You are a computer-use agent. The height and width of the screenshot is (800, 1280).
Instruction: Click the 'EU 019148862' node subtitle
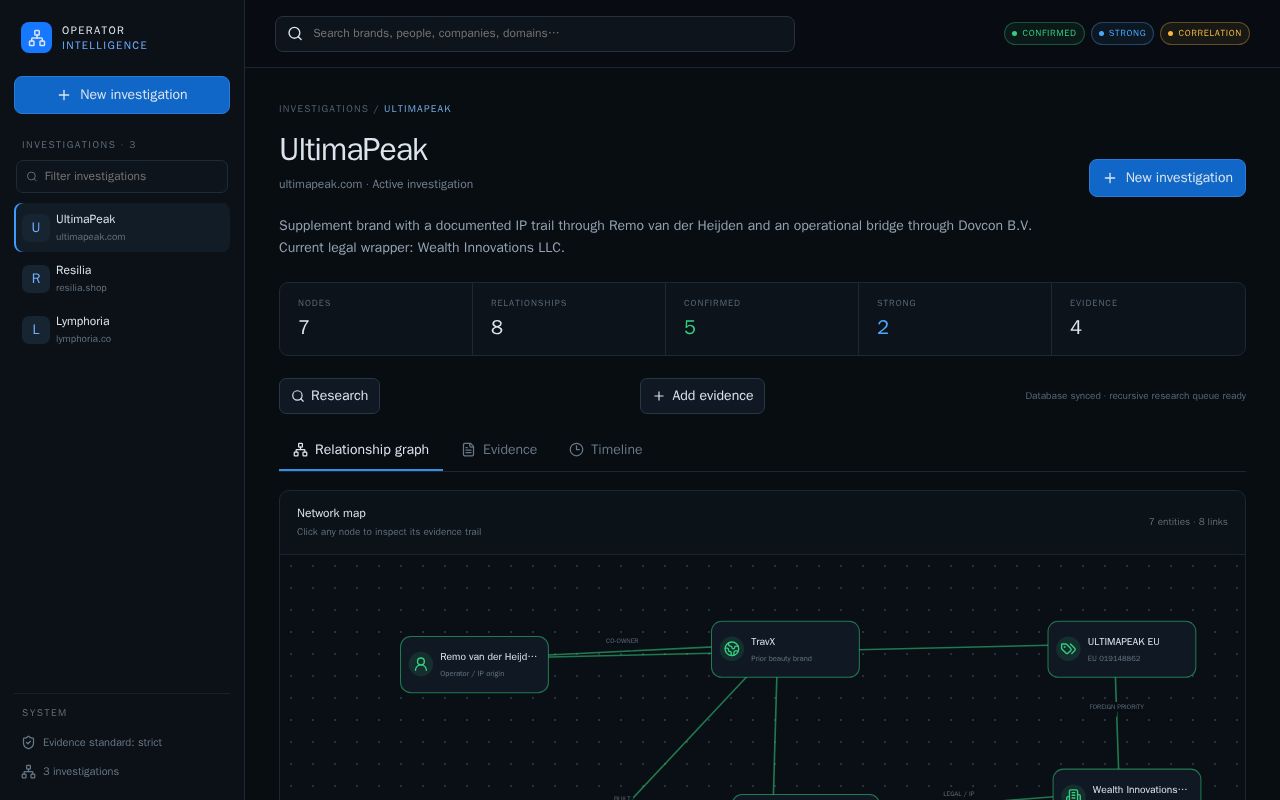click(x=1114, y=659)
